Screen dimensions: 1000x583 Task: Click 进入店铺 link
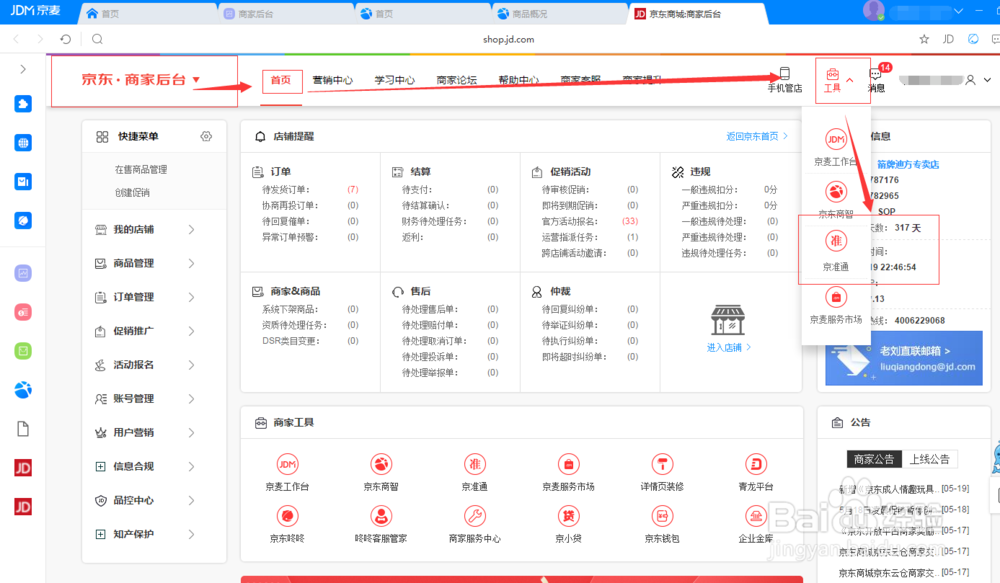(728, 348)
